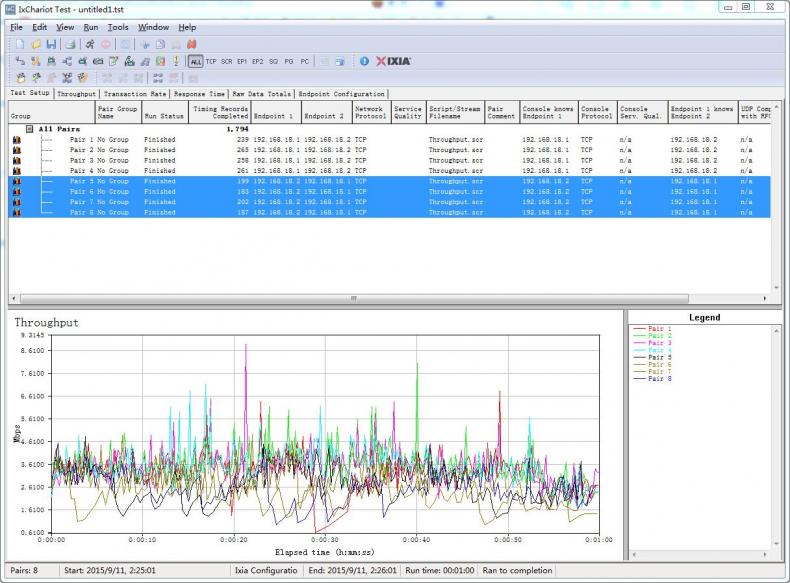790x583 pixels.
Task: Click 'Ran to completion' in the status bar
Action: pos(517,570)
